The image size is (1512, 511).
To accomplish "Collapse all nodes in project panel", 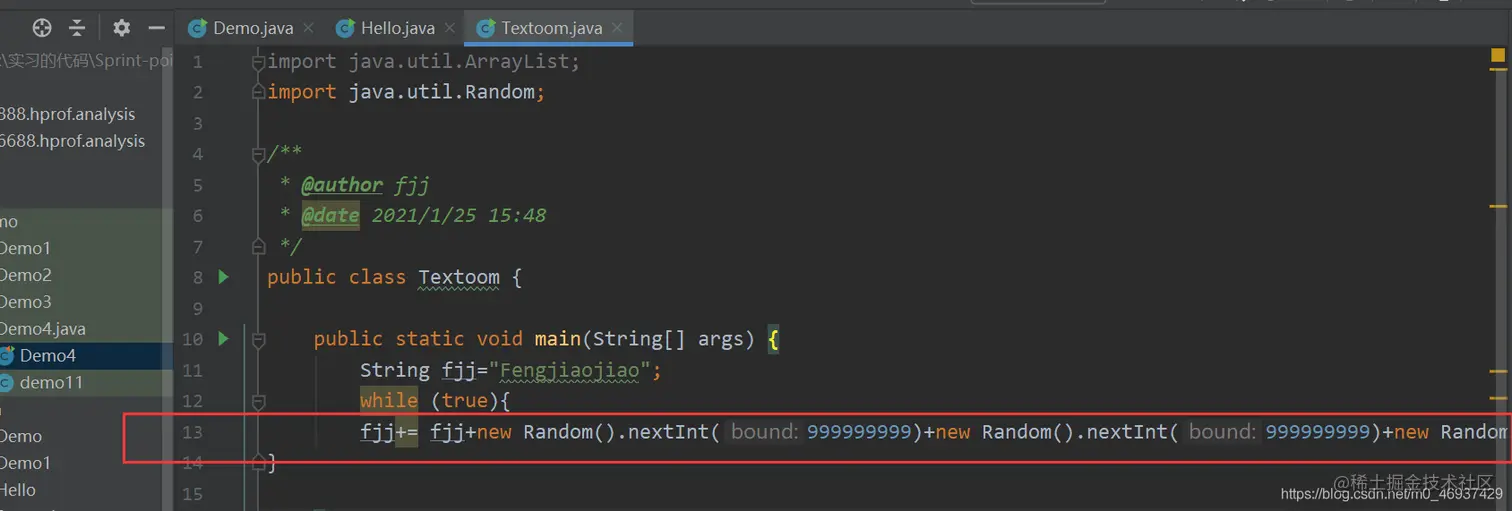I will point(77,28).
